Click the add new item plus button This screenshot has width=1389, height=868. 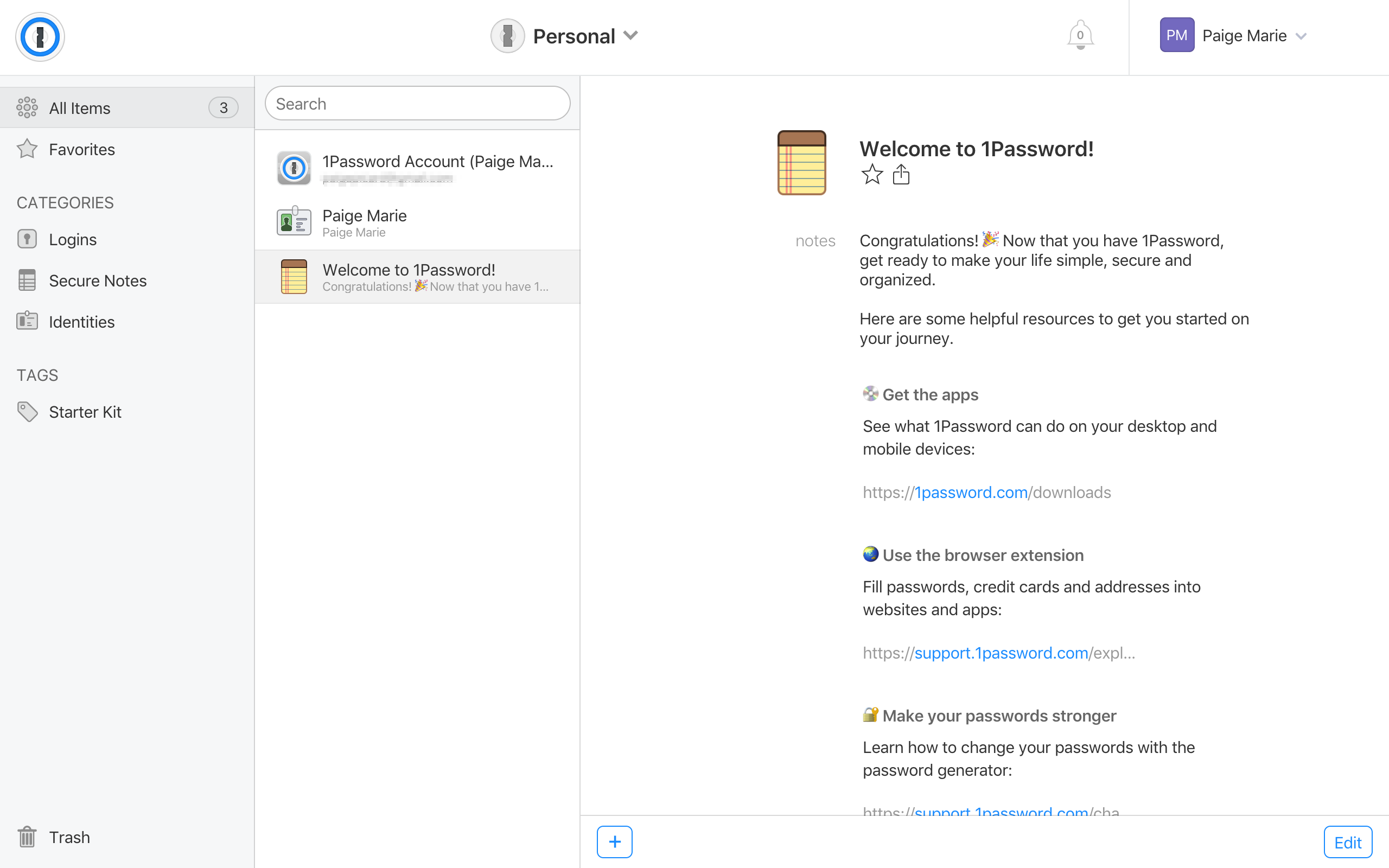[615, 841]
